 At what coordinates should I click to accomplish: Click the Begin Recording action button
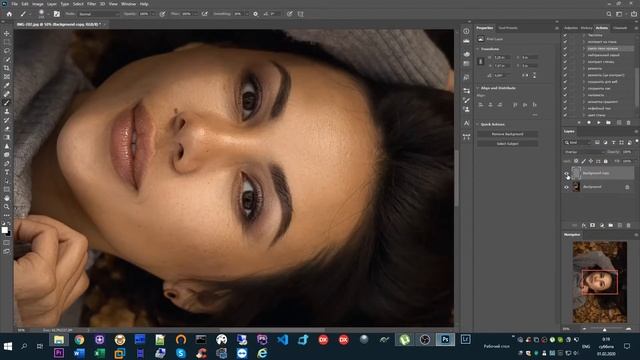[x=589, y=122]
